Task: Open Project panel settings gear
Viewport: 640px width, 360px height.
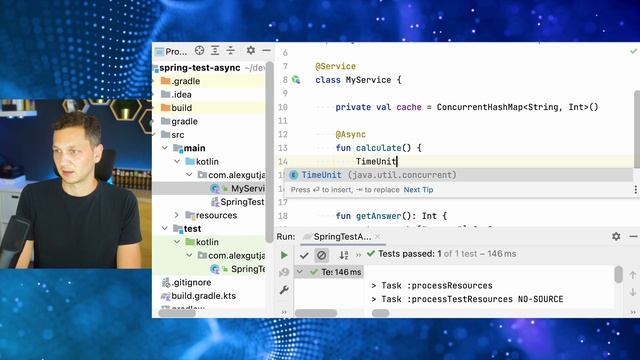Action: click(251, 51)
